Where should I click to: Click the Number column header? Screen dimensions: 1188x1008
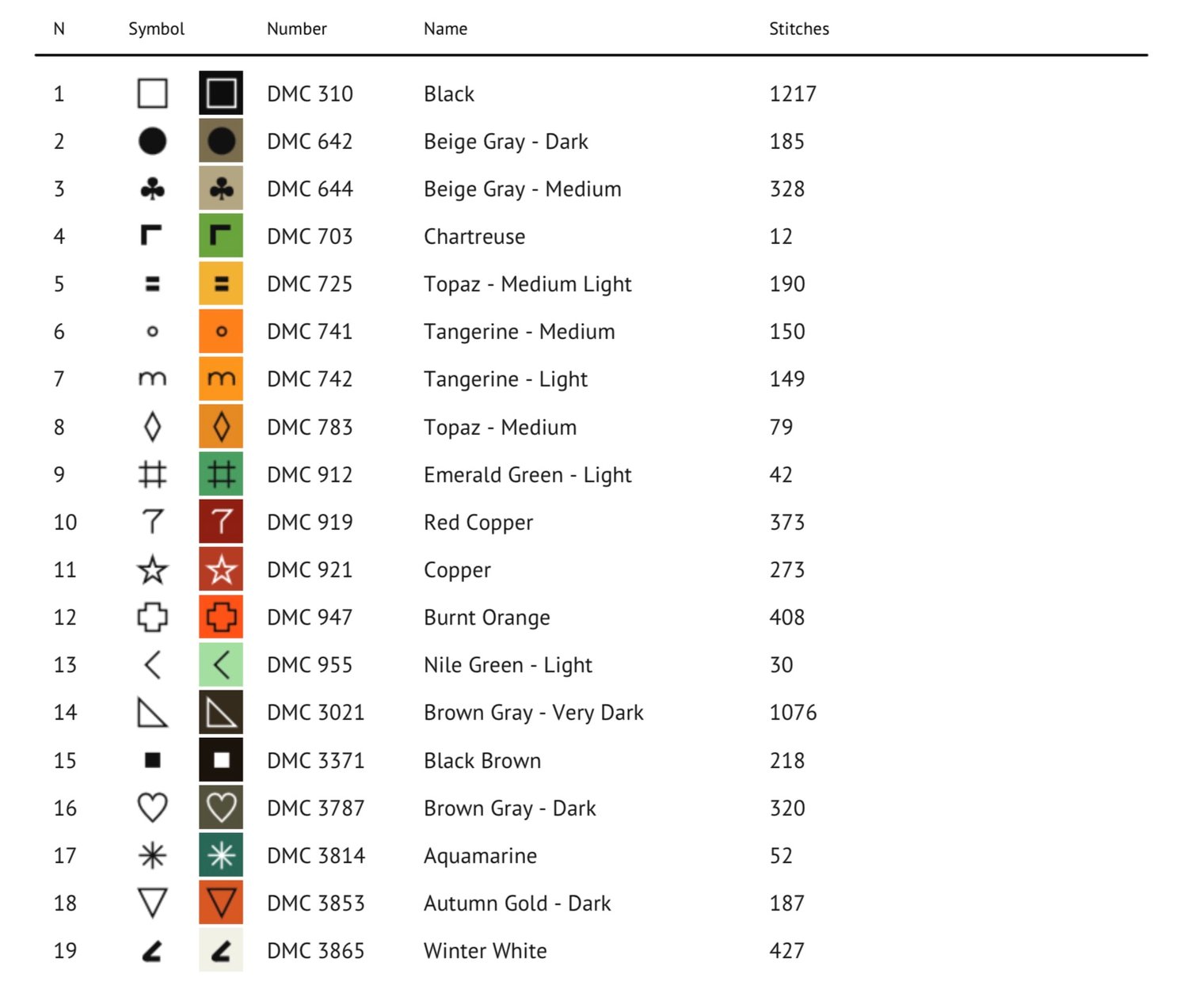pyautogui.click(x=296, y=29)
